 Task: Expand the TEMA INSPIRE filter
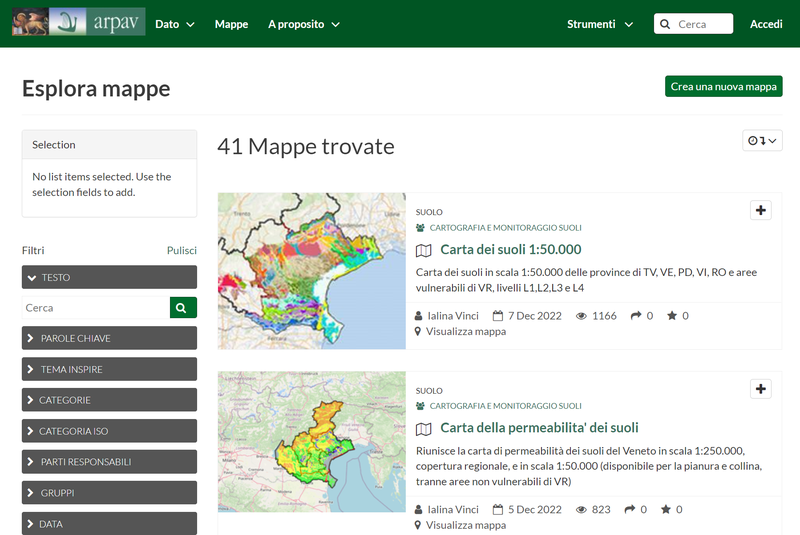click(x=109, y=370)
